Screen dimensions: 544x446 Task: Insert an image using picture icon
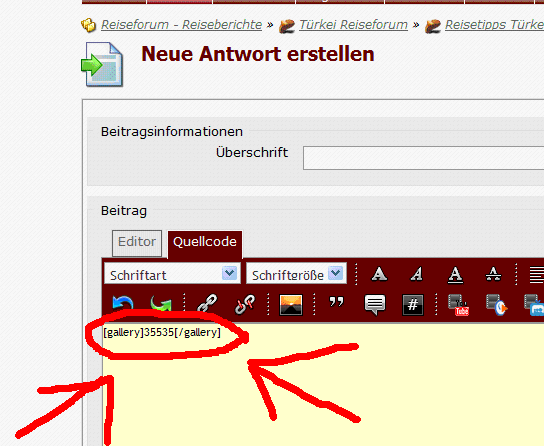click(291, 305)
